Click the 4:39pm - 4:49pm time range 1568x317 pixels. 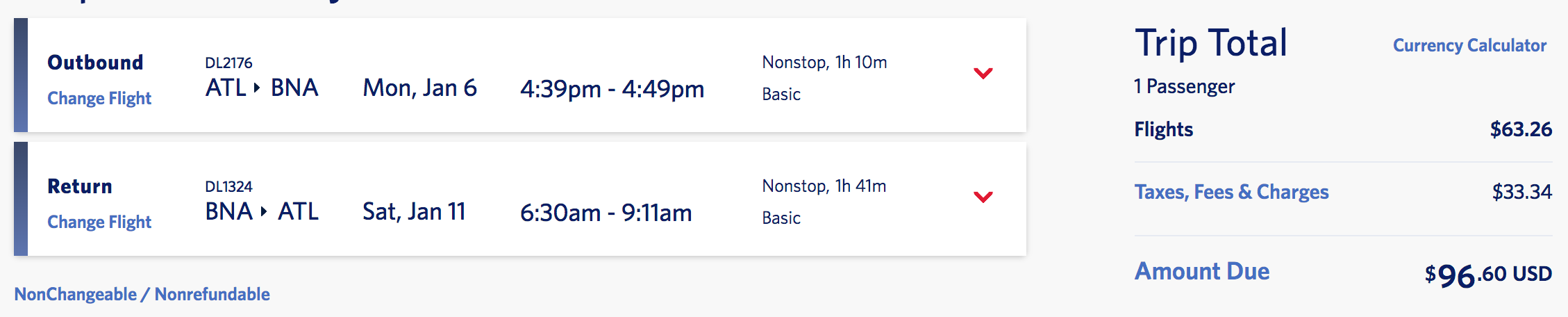[612, 89]
